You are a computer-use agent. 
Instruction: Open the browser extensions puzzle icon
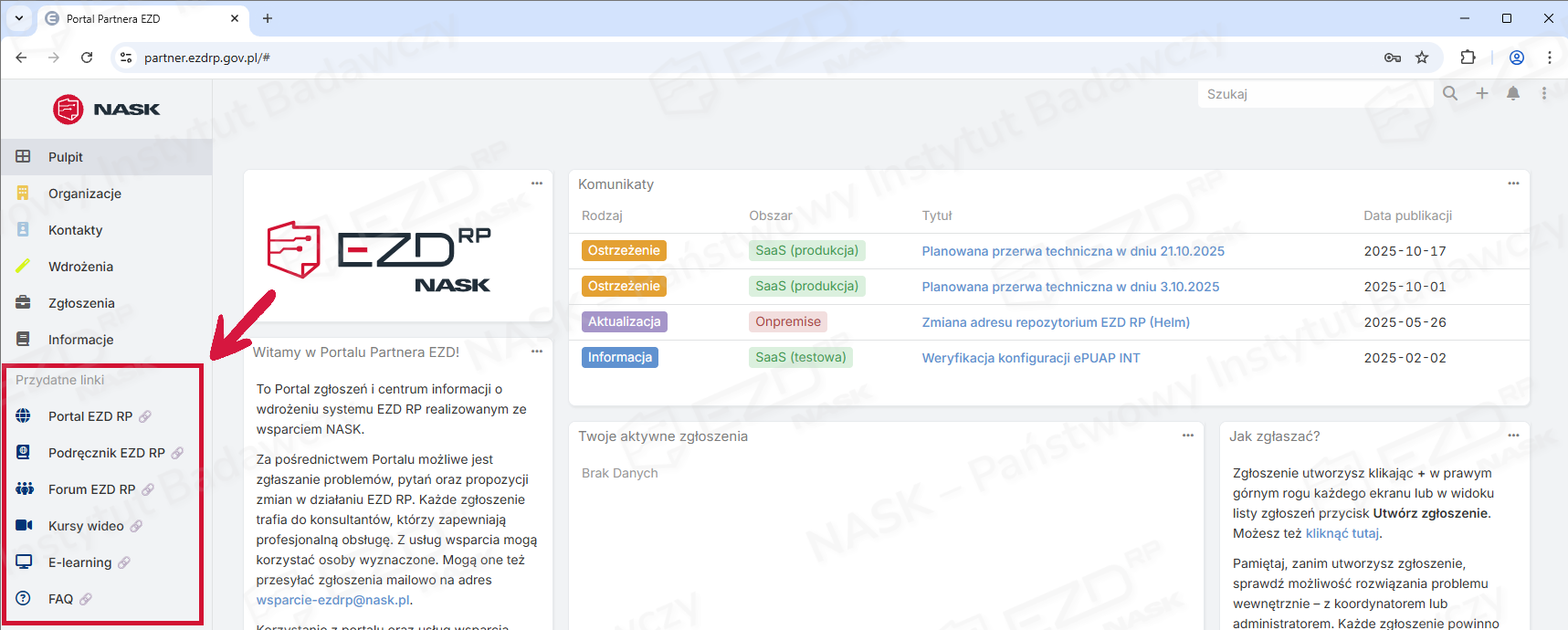pyautogui.click(x=1468, y=58)
